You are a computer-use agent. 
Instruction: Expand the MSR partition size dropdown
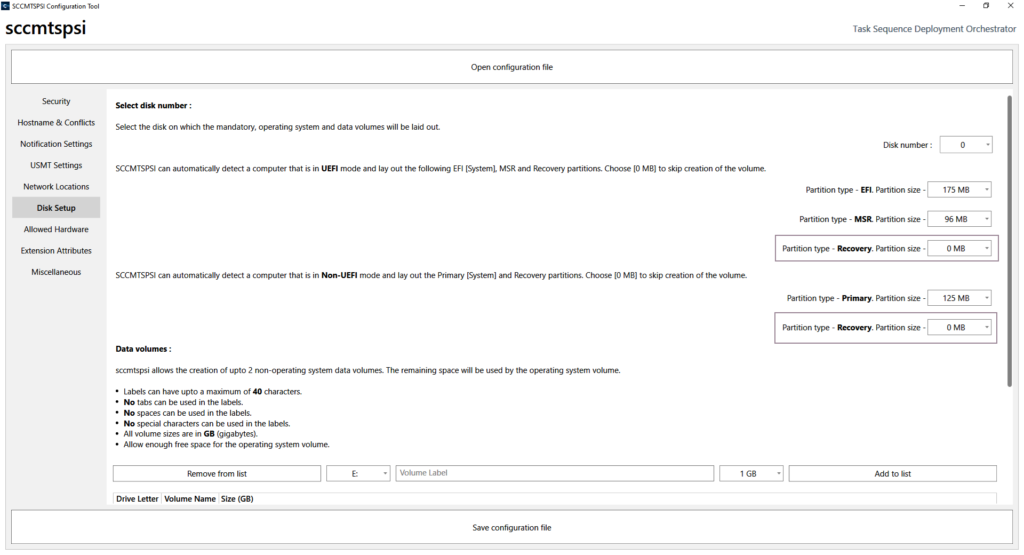pyautogui.click(x=959, y=219)
